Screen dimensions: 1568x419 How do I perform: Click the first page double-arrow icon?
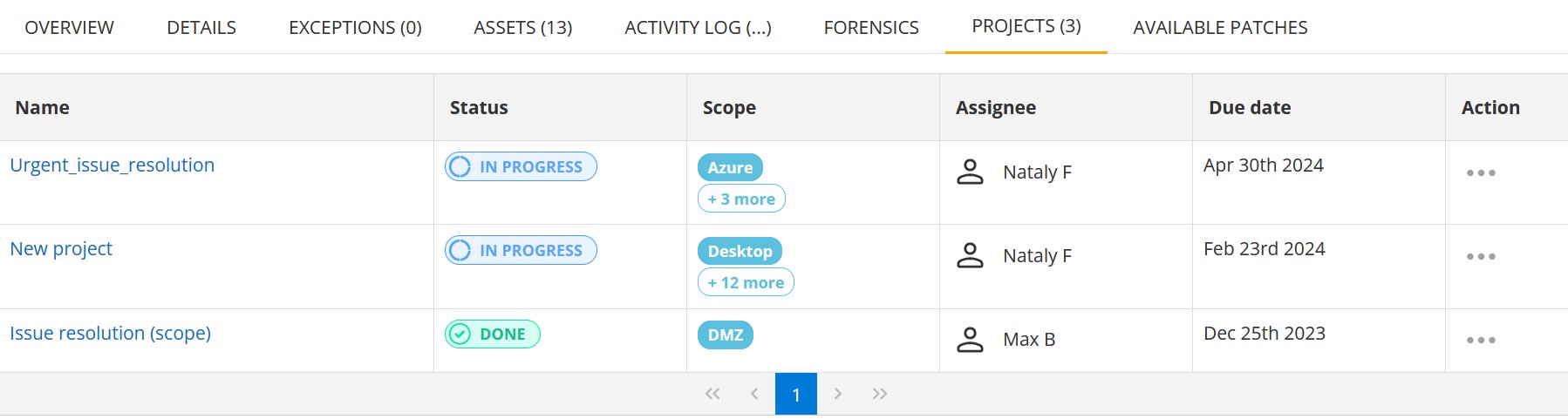coord(712,394)
